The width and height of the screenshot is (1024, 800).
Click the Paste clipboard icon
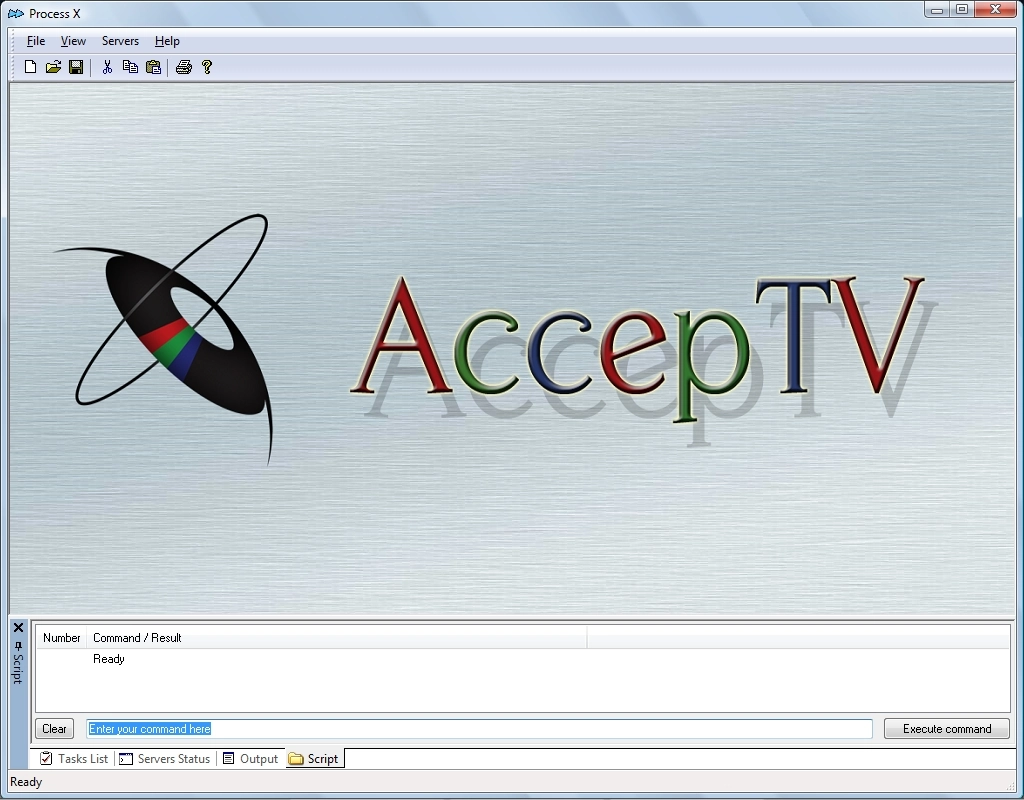153,67
